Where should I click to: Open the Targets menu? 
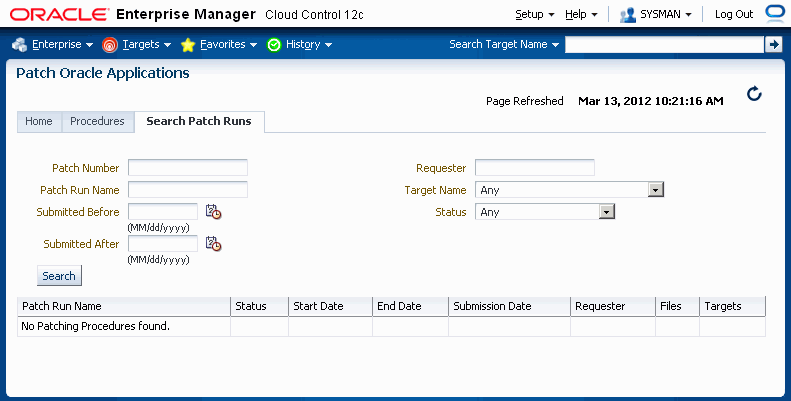pos(146,44)
